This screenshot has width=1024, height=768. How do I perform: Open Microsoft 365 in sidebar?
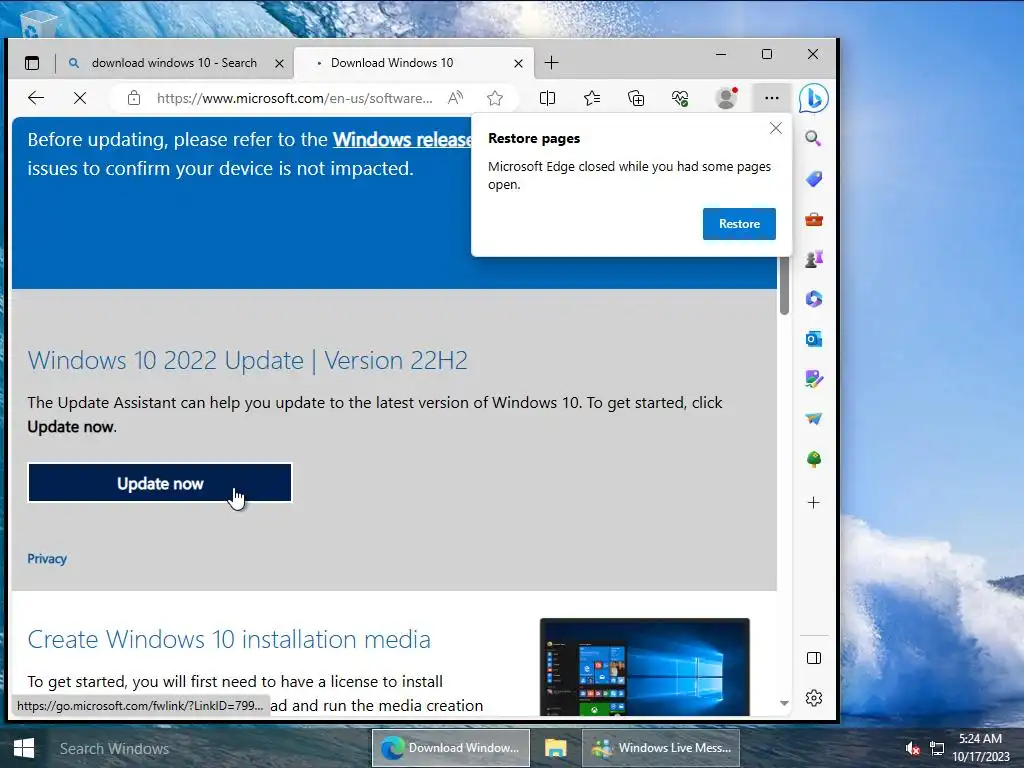[x=814, y=299]
